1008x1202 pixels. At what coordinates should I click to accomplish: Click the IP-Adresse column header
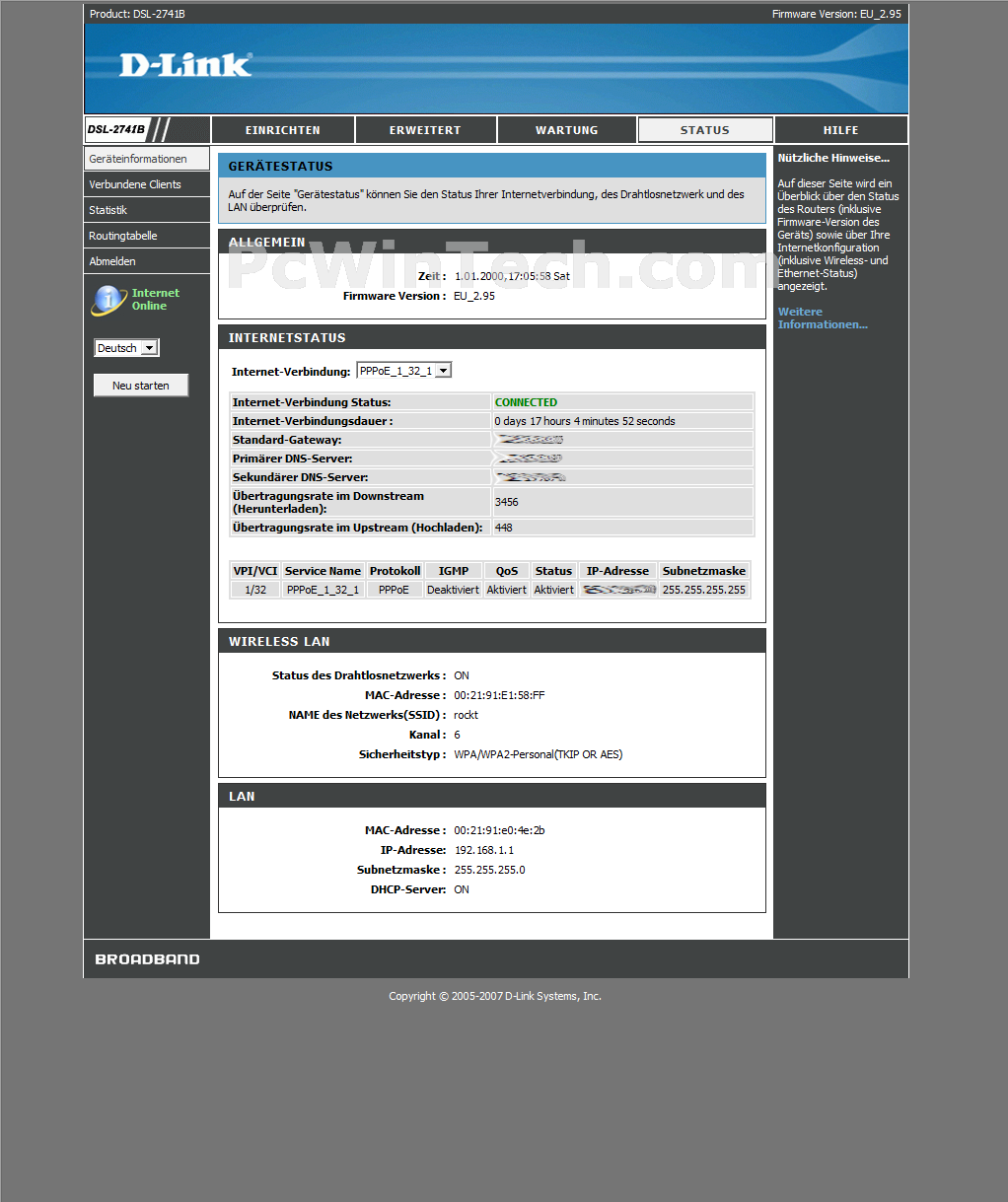click(617, 571)
